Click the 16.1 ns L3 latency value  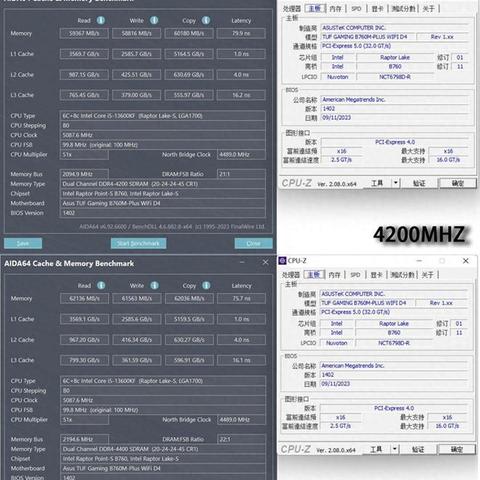(242, 360)
